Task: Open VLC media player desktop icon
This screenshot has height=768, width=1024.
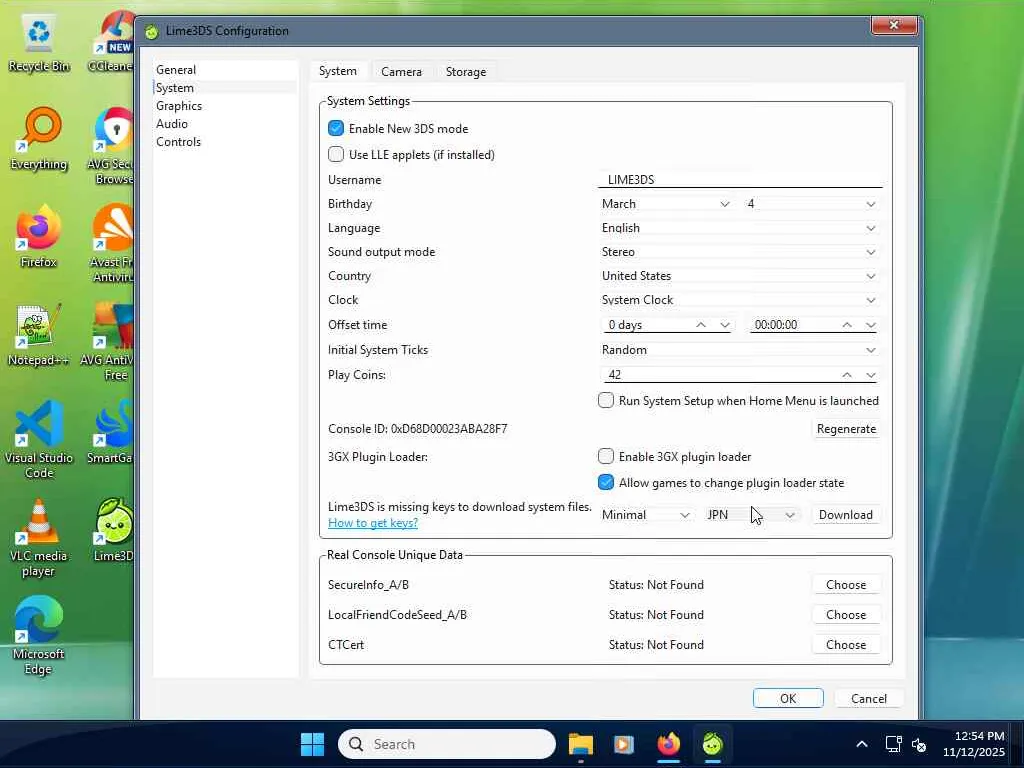Action: point(39,537)
